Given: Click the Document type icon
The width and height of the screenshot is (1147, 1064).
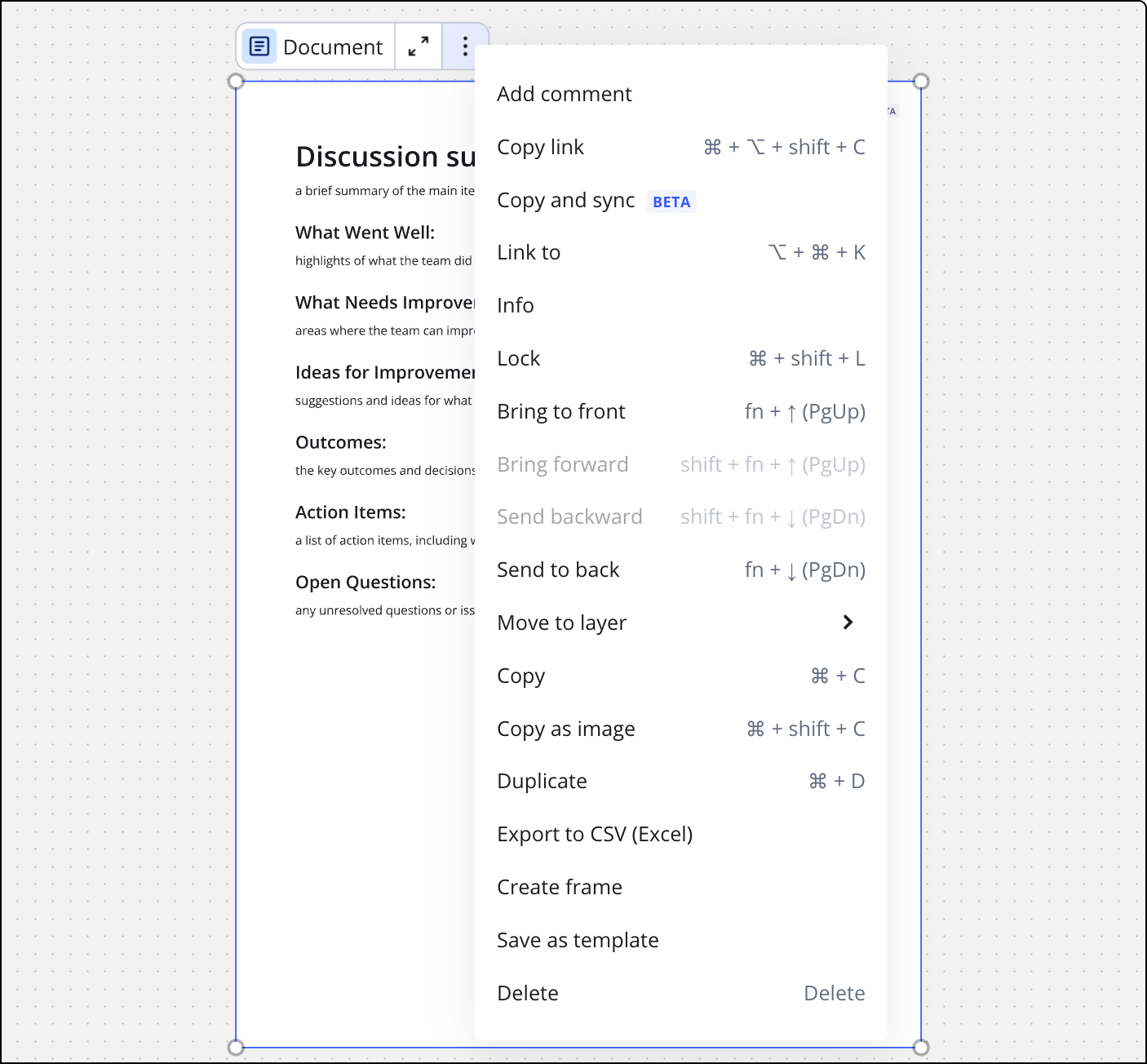Looking at the screenshot, I should click(x=259, y=47).
